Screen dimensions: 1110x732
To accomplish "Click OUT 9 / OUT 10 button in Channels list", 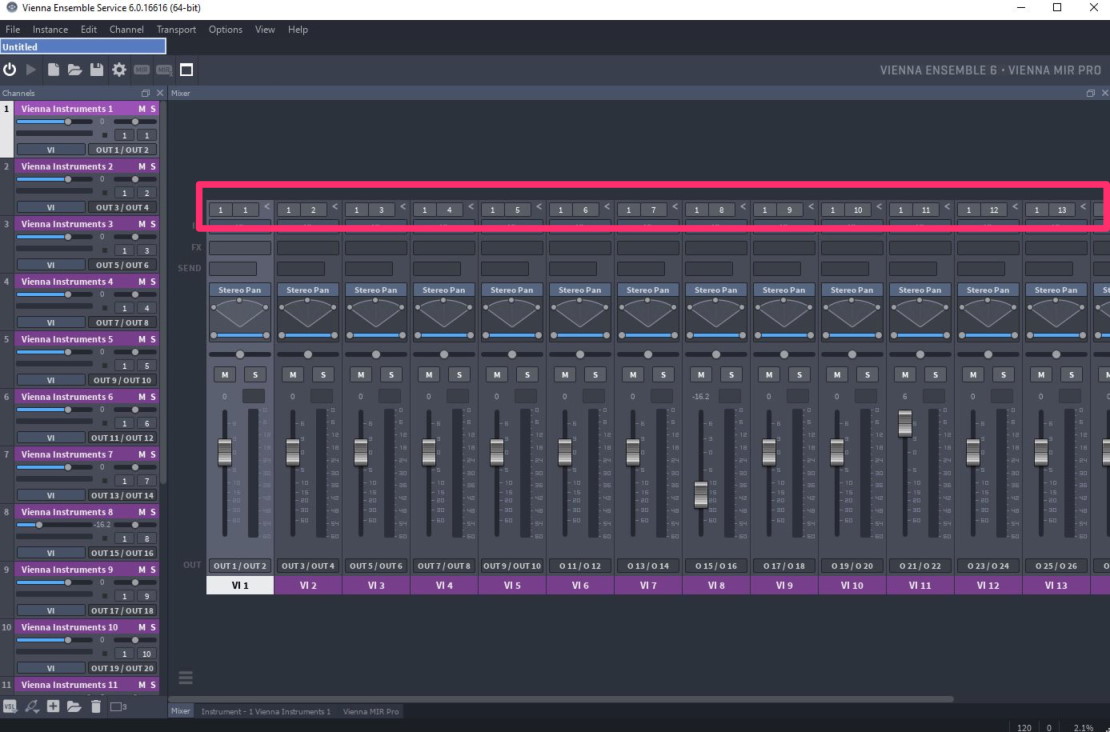I will [x=122, y=380].
